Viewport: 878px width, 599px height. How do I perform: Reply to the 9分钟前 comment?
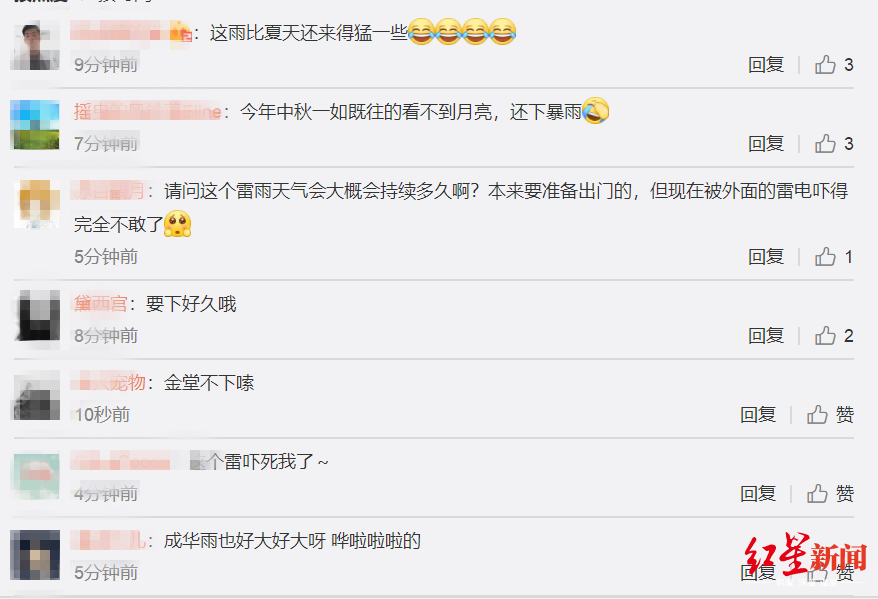tap(766, 65)
